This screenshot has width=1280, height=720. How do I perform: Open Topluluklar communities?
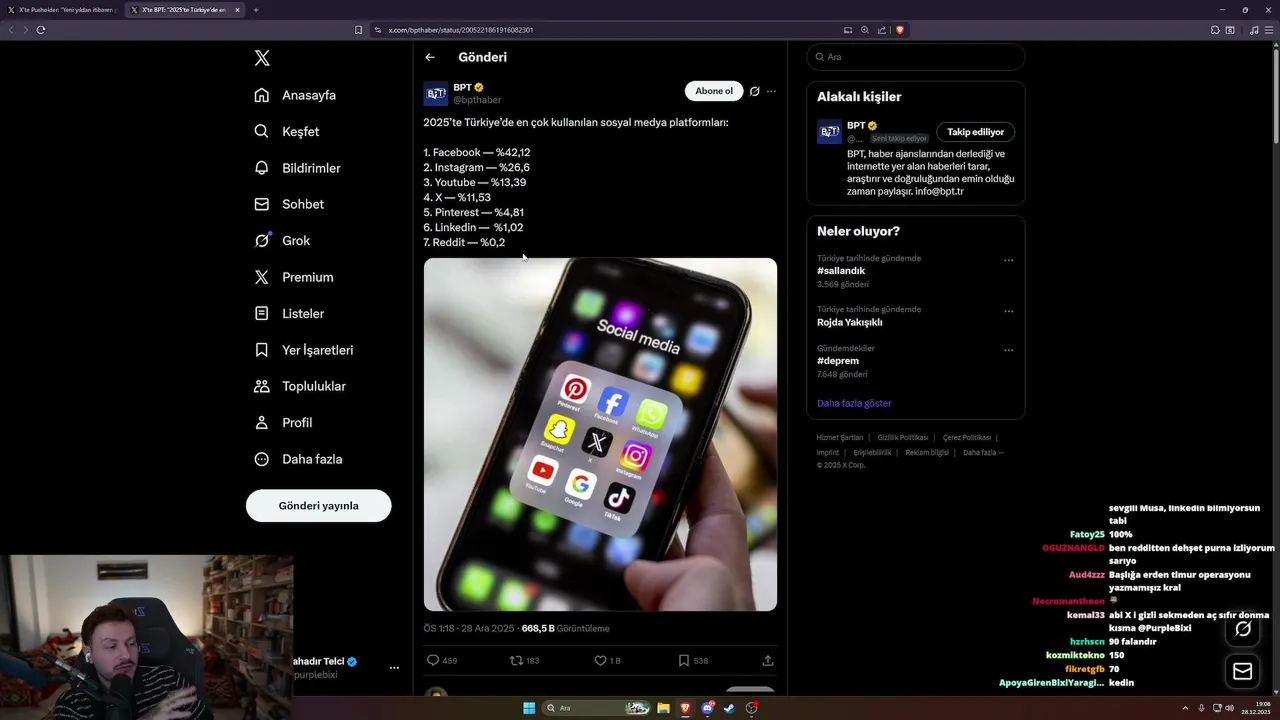click(x=300, y=386)
